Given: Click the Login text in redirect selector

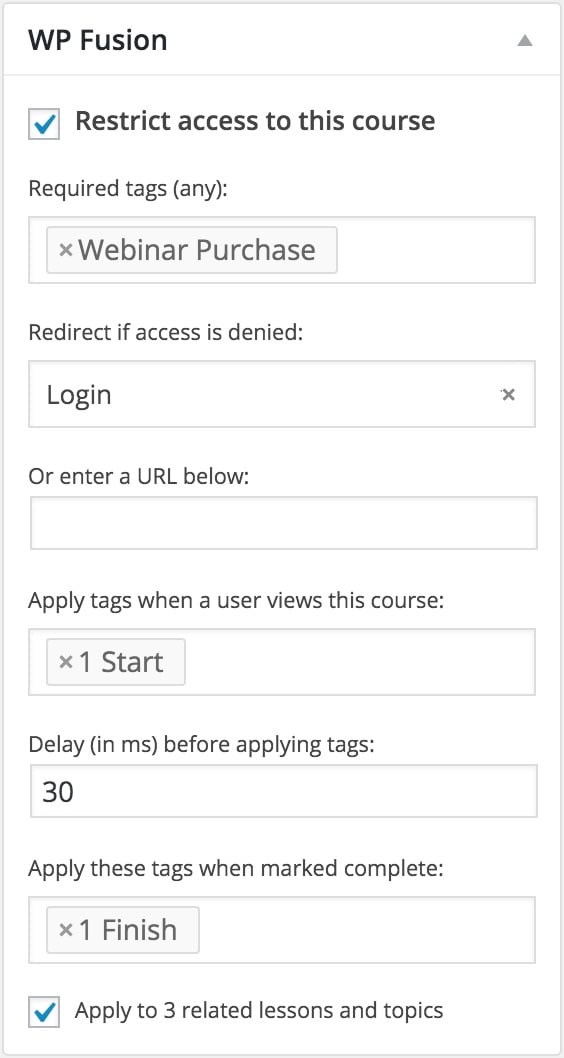Looking at the screenshot, I should click(79, 395).
